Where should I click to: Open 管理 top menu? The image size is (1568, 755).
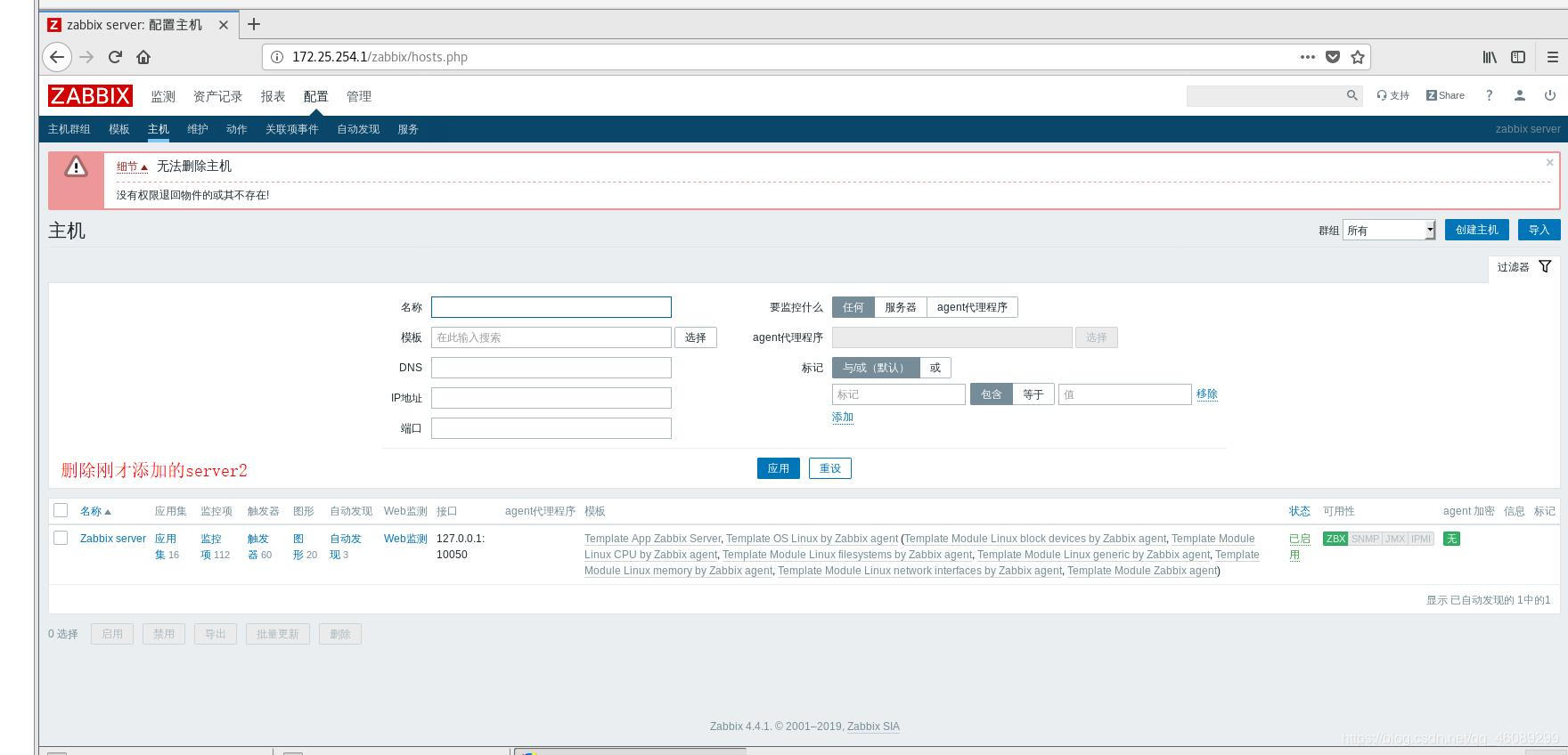[x=359, y=96]
